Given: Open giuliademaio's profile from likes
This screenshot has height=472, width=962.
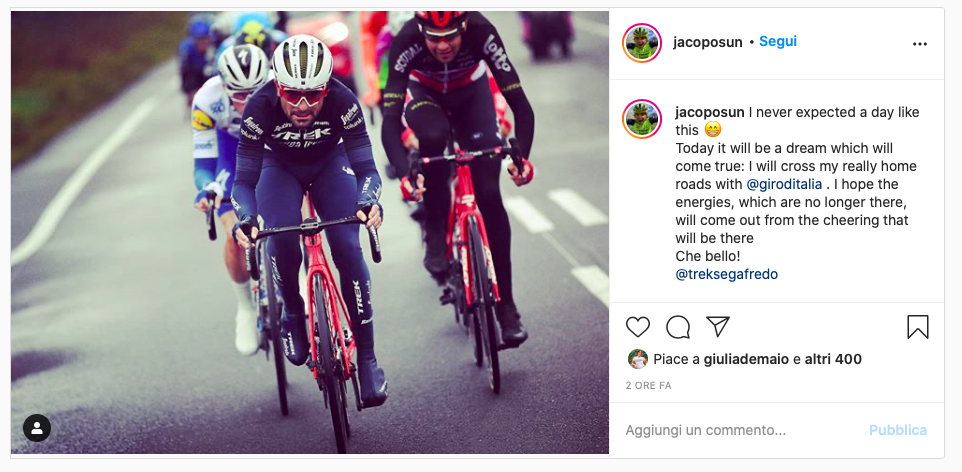Looking at the screenshot, I should [746, 359].
